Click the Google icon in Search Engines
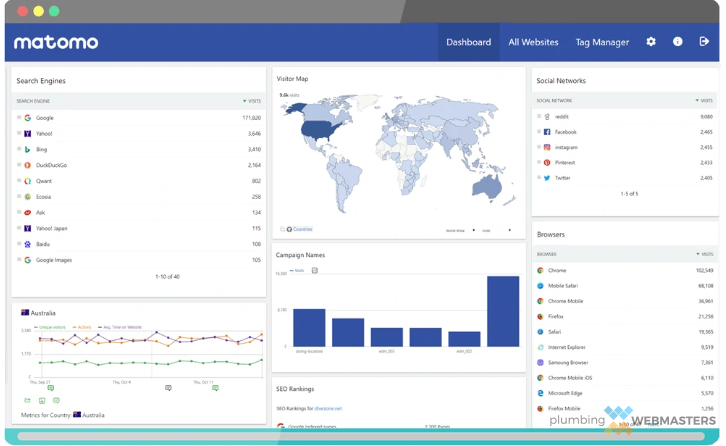 tap(28, 118)
